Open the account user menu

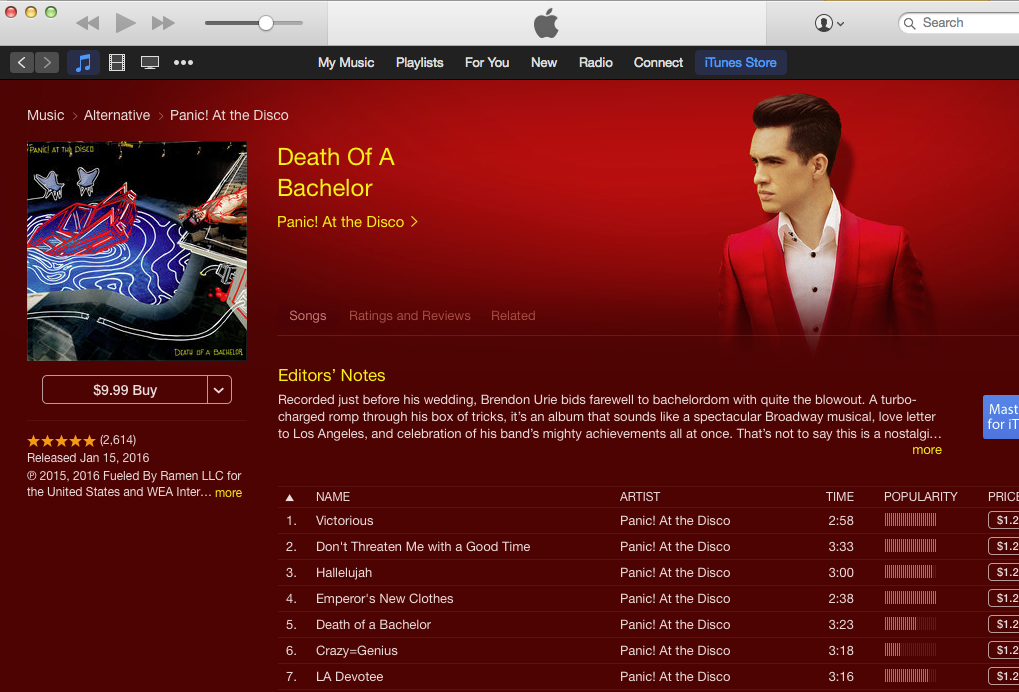tap(829, 23)
